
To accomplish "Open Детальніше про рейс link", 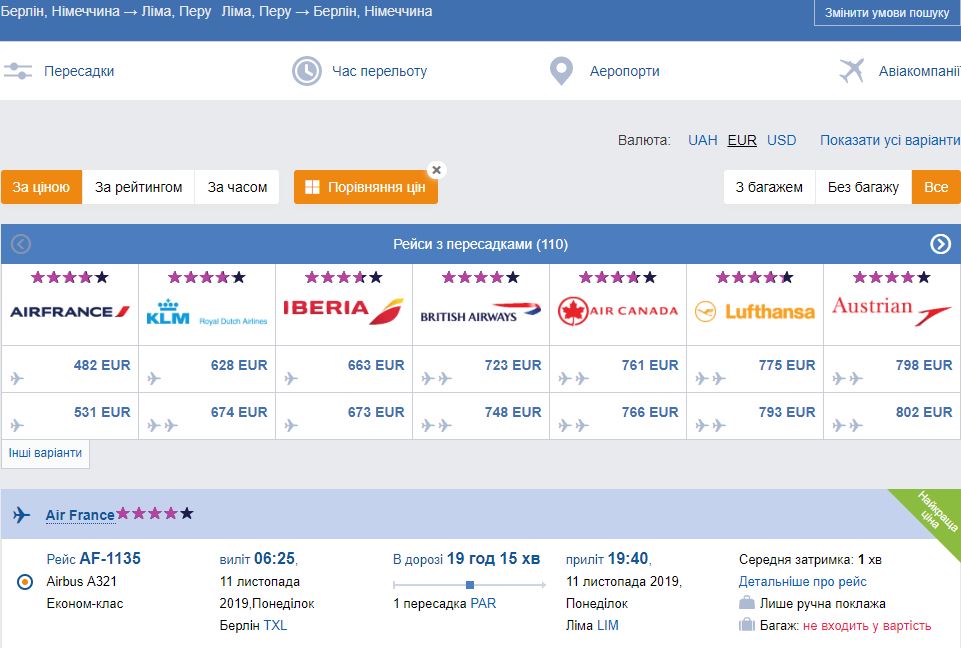I will pyautogui.click(x=802, y=581).
